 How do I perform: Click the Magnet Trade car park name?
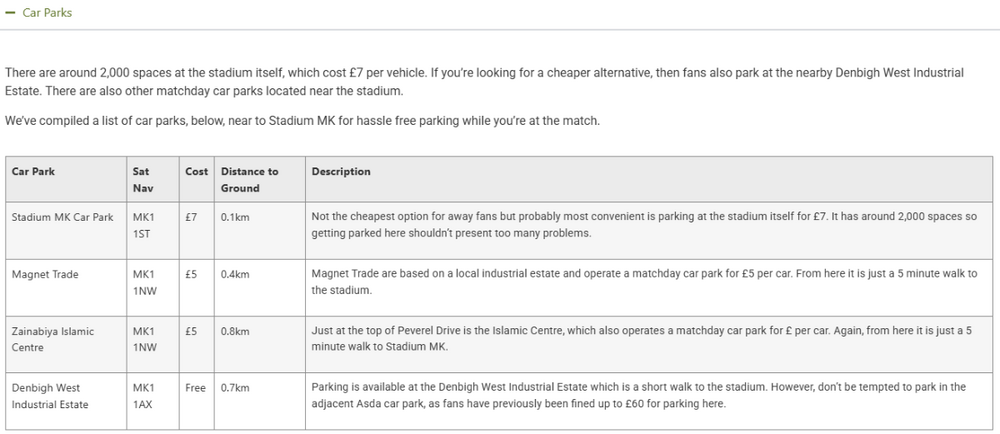[45, 275]
